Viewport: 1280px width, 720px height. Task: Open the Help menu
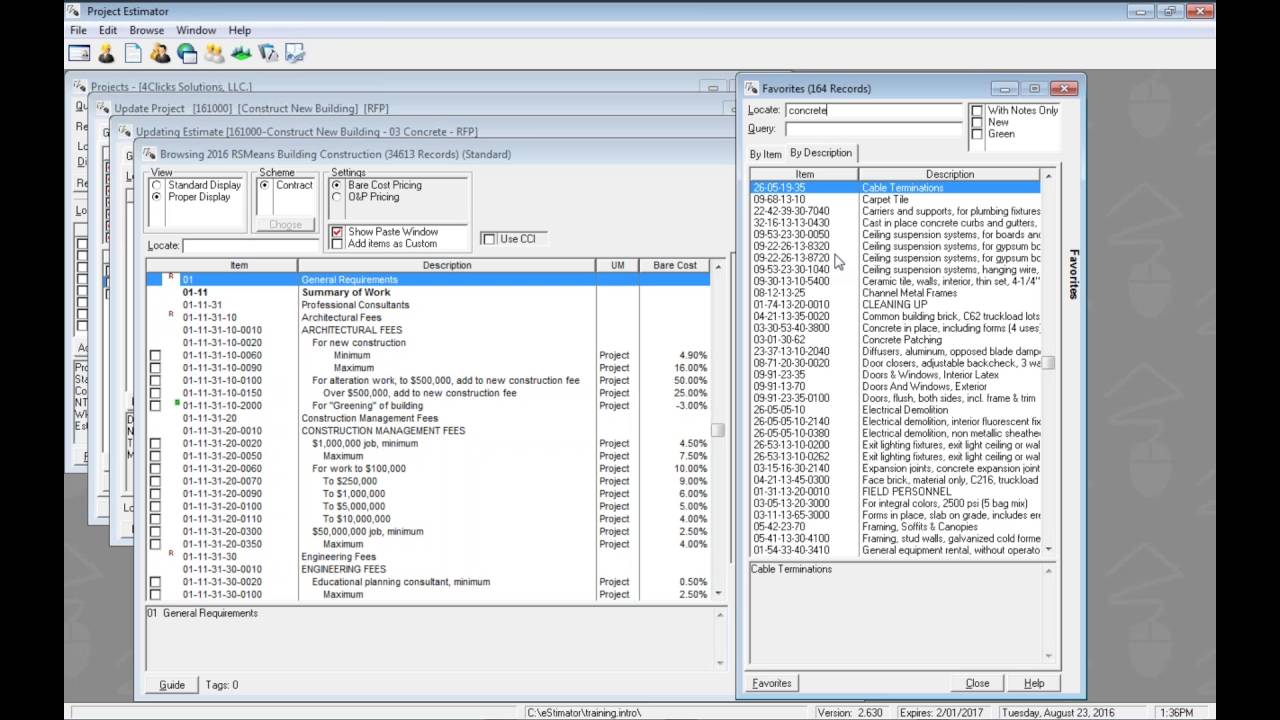[240, 30]
